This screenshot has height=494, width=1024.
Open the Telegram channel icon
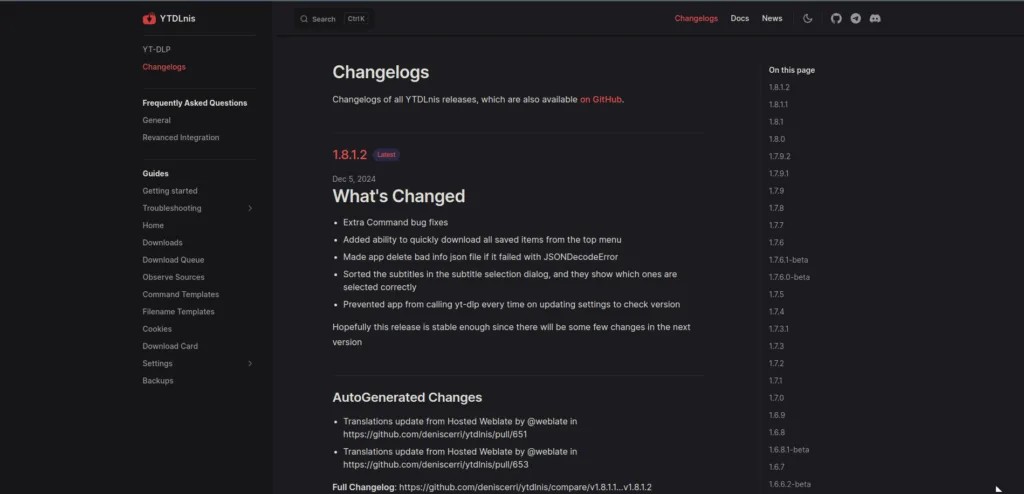(x=856, y=18)
